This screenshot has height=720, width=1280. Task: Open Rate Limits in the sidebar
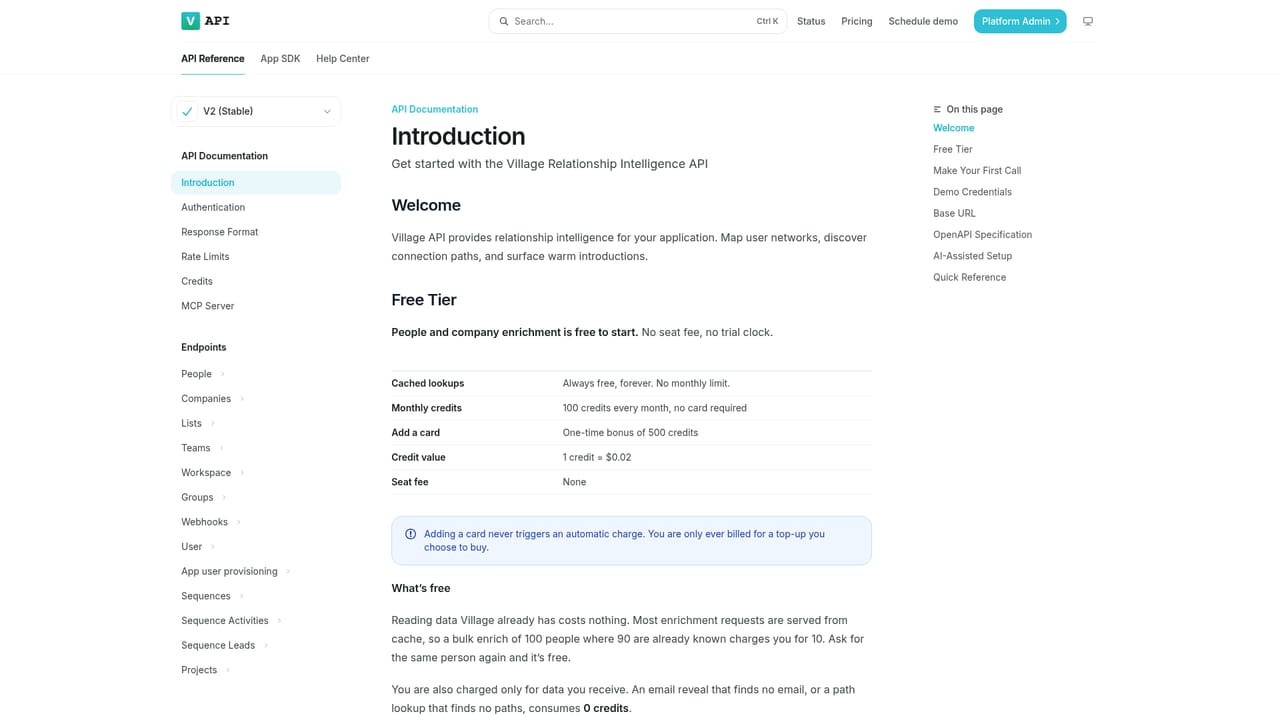[256, 257]
